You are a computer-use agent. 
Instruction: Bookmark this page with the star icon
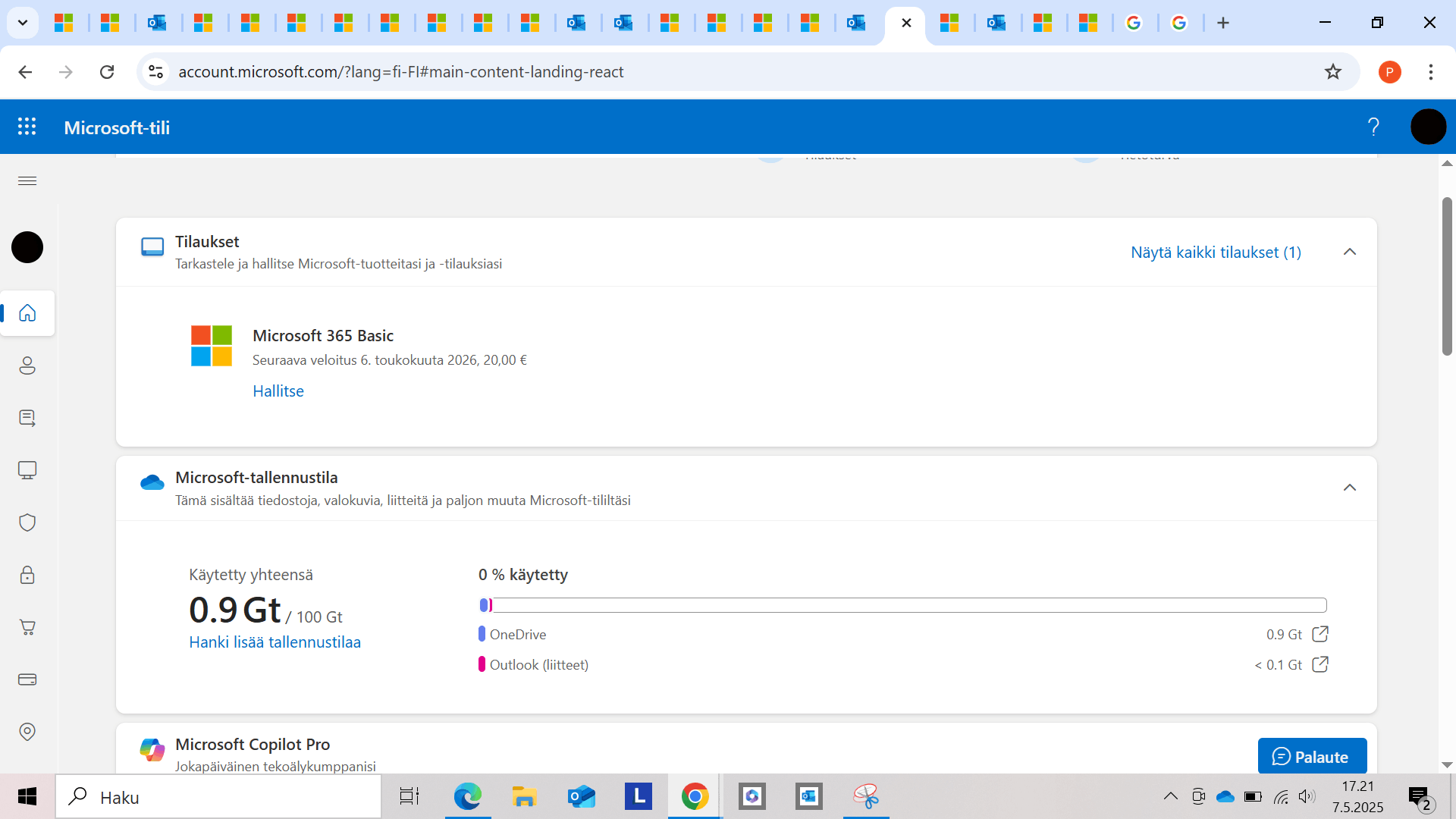click(x=1333, y=72)
